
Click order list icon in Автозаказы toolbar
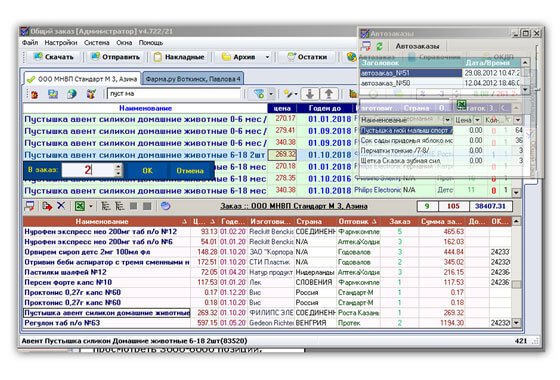(366, 46)
